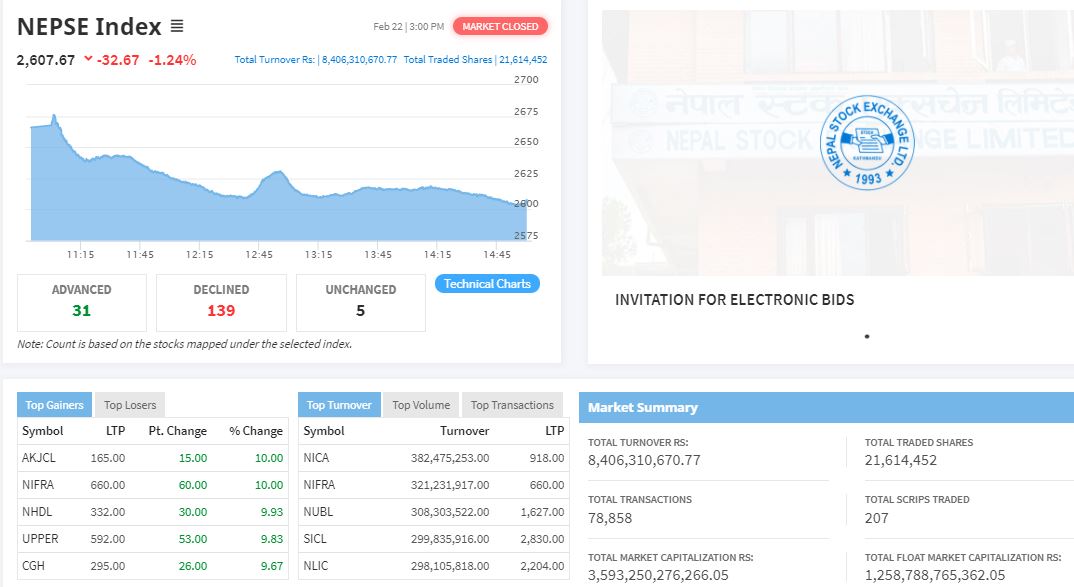Switch to Top Losers tab

tap(130, 405)
